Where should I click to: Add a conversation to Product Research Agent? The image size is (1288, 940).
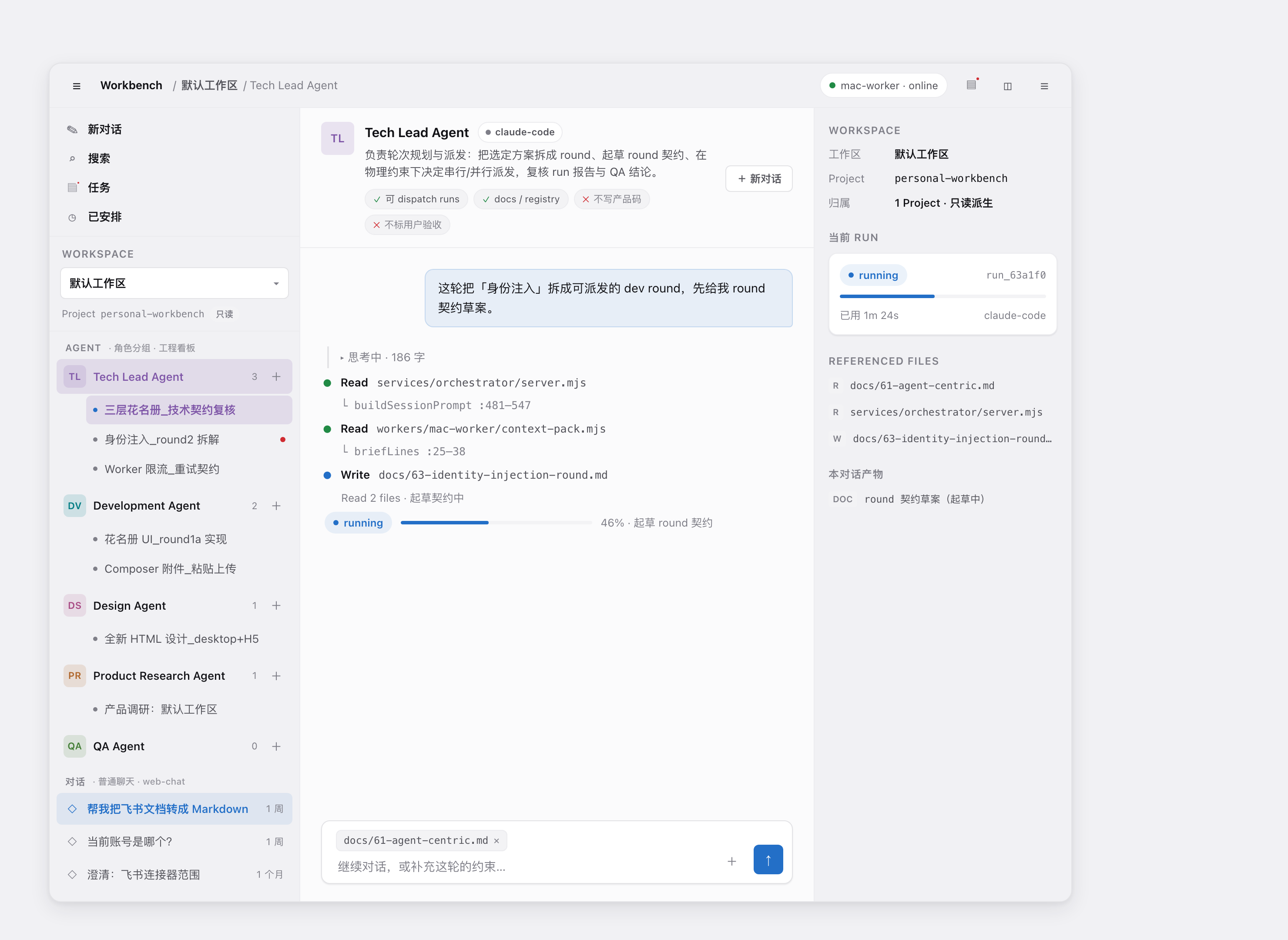[276, 676]
